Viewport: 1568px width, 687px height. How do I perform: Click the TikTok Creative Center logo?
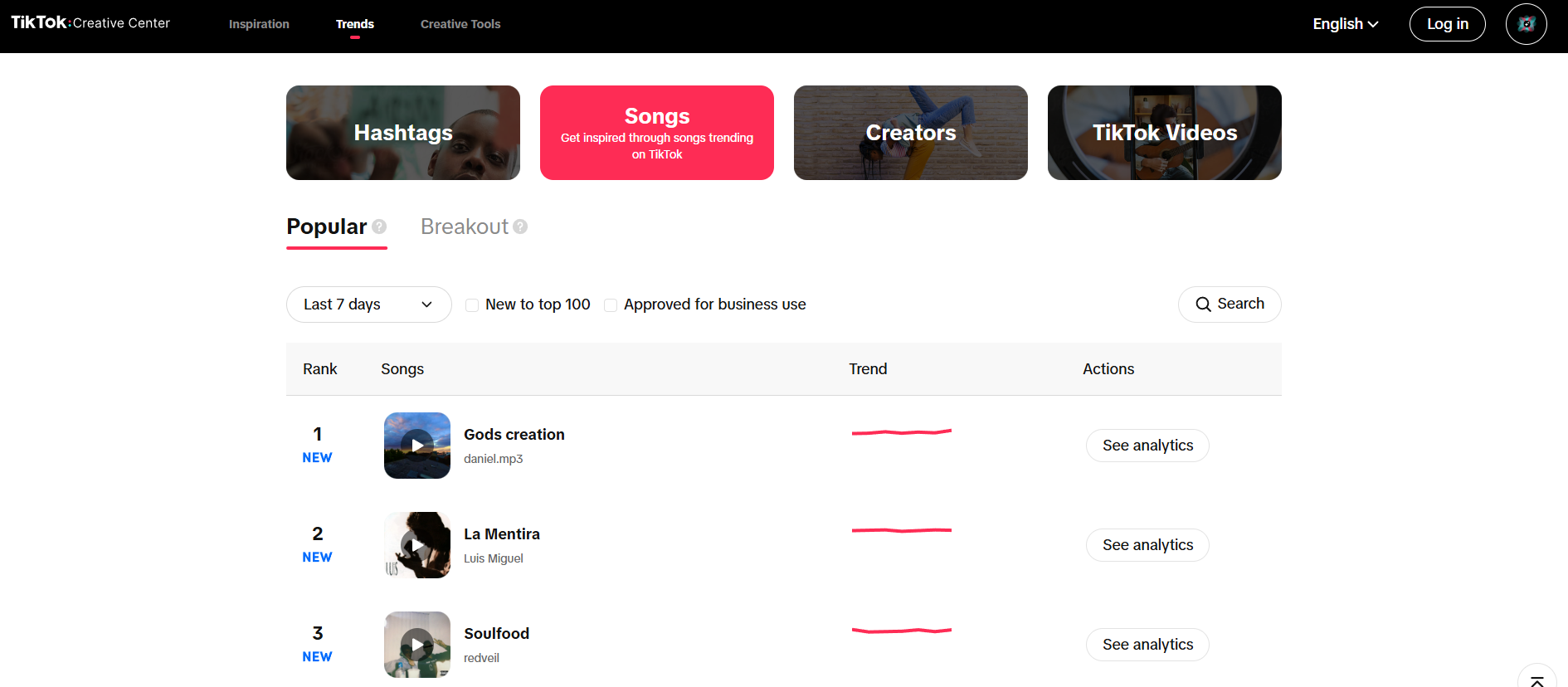[90, 23]
